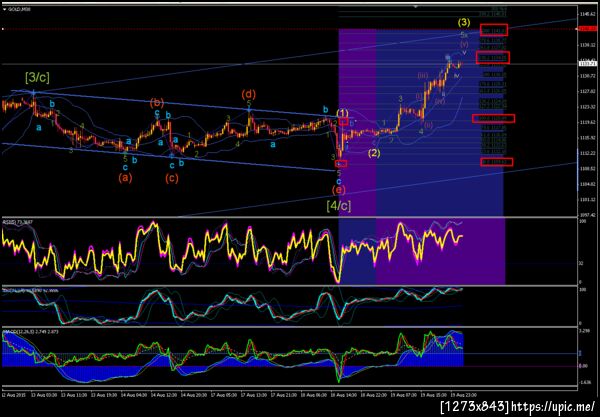Click the 17 Aug 05:30 time axis label
The width and height of the screenshot is (600, 417).
click(223, 395)
